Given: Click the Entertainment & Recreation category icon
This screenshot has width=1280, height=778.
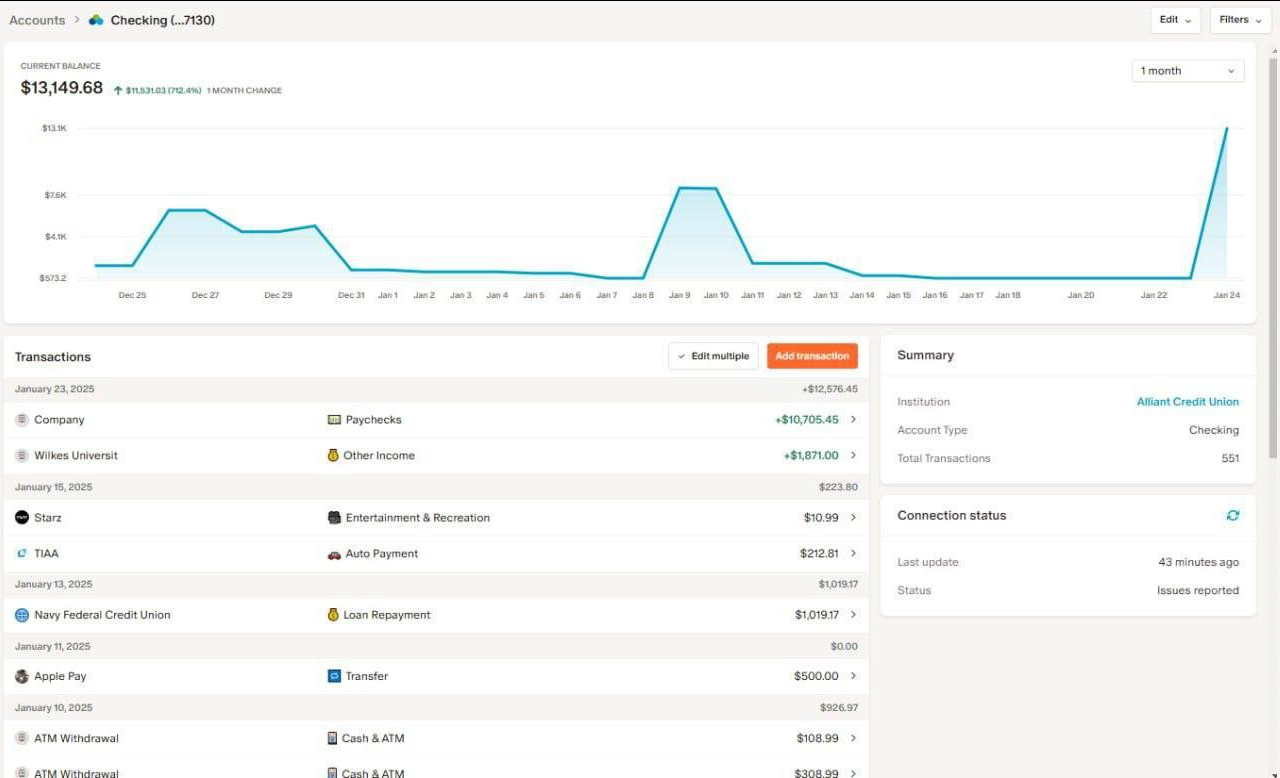Looking at the screenshot, I should [334, 518].
